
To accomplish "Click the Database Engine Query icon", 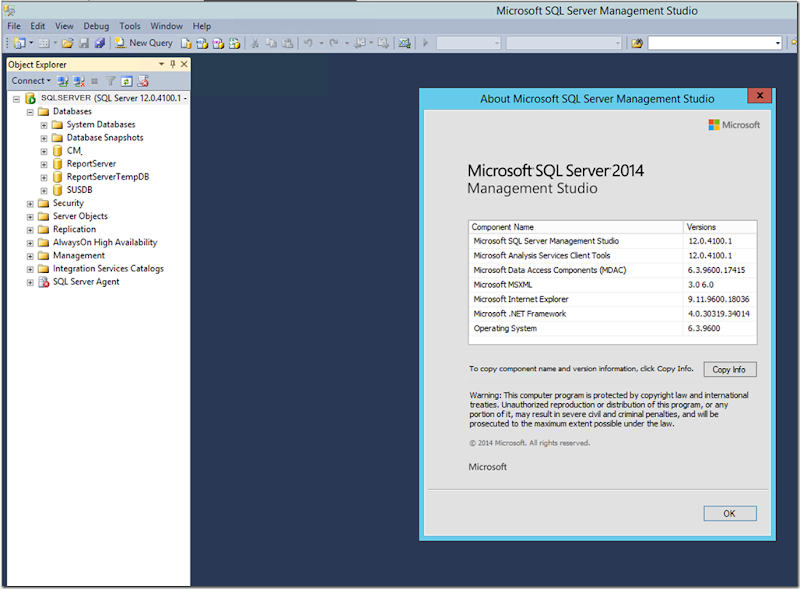I will coord(186,43).
